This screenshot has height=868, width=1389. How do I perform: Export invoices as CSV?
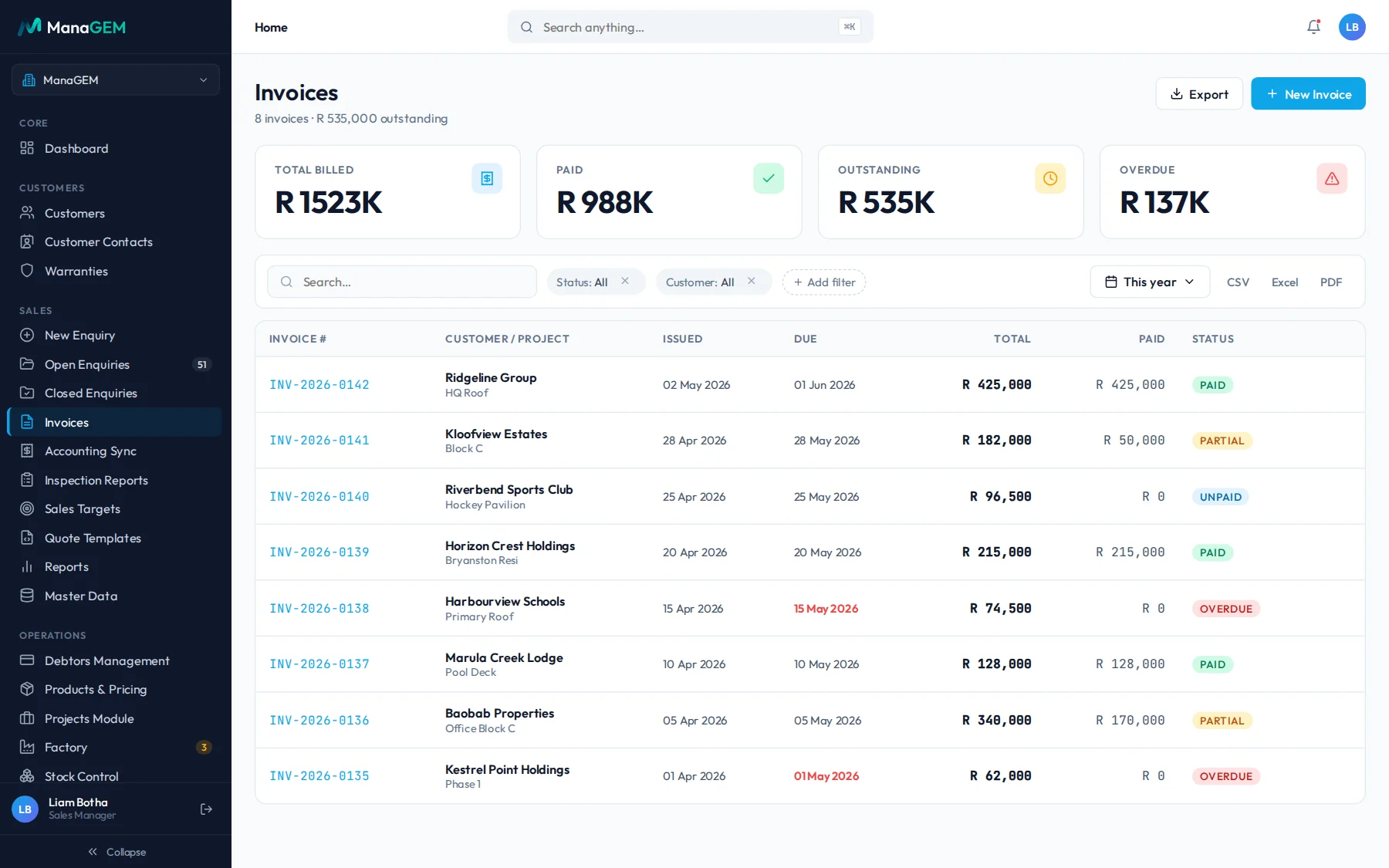1238,282
